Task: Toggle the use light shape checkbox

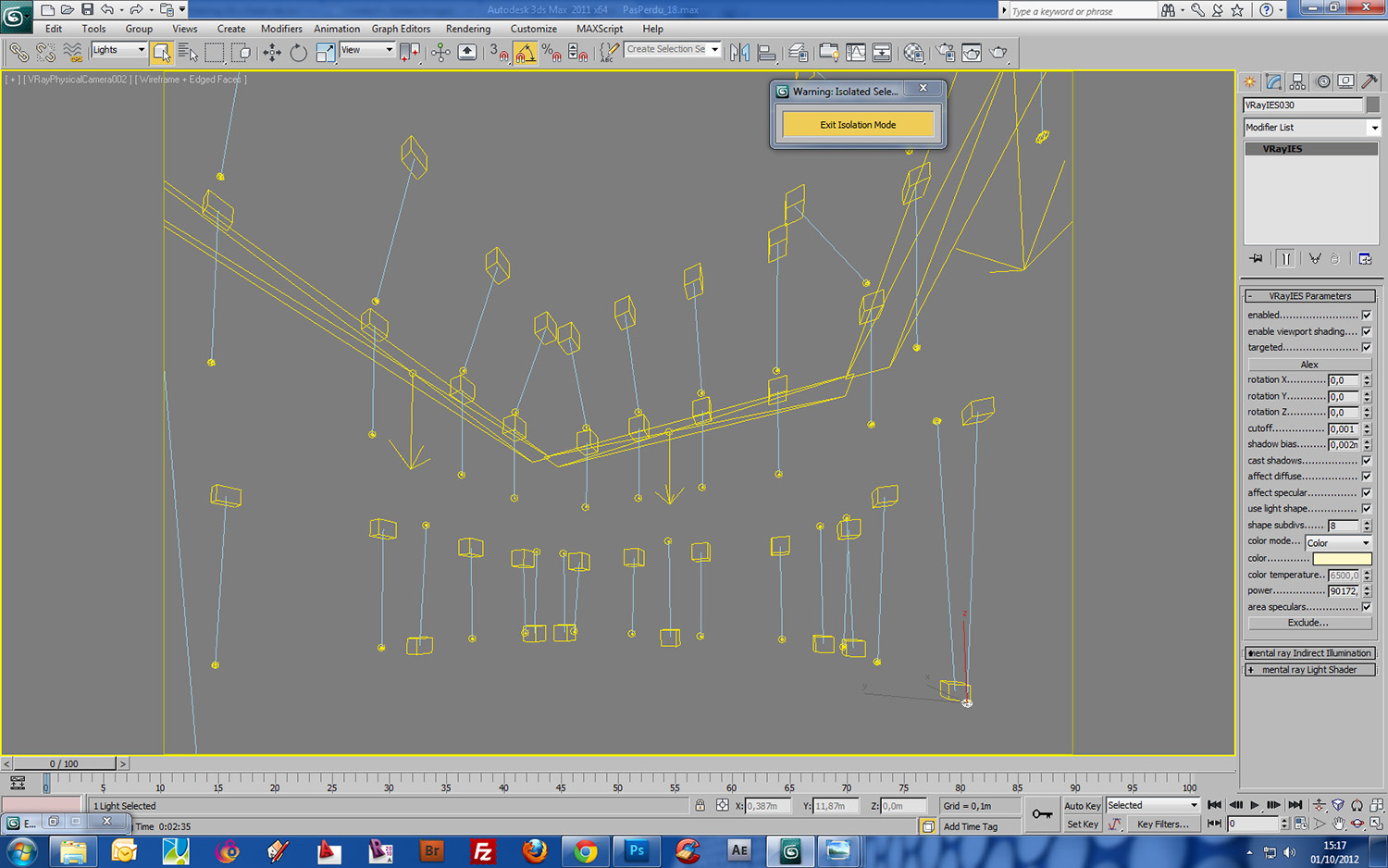Action: [1367, 509]
